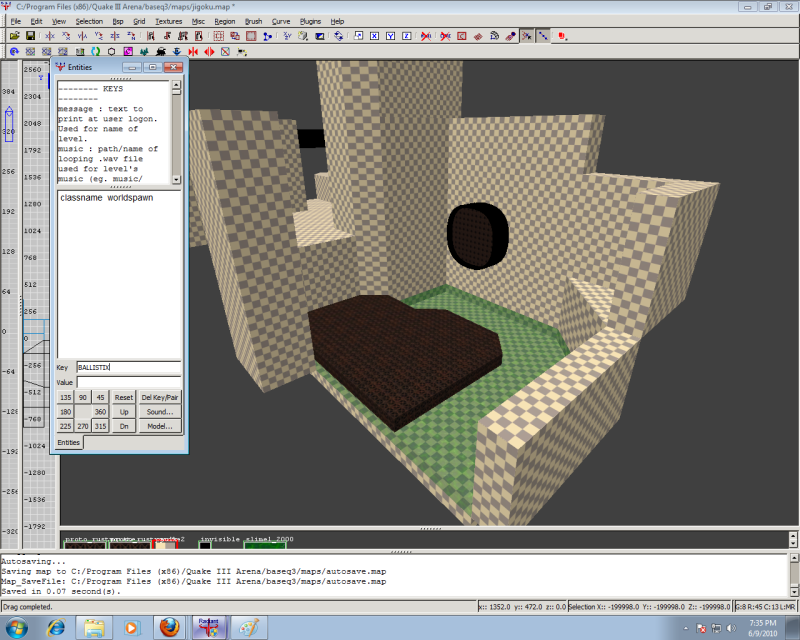Set entity angle to 270
Screen dimensions: 800x640
(x=83, y=426)
